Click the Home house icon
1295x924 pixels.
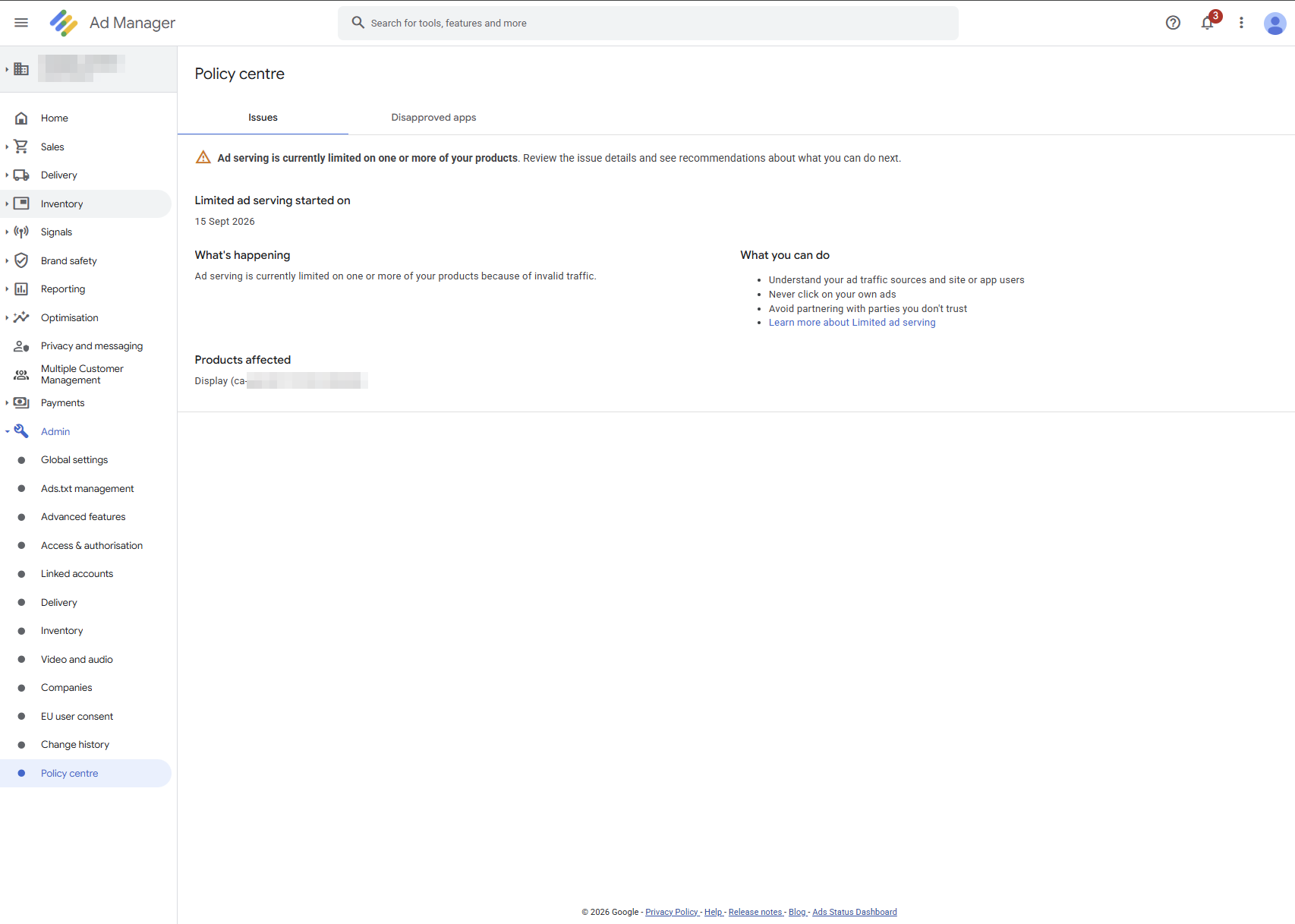(21, 118)
